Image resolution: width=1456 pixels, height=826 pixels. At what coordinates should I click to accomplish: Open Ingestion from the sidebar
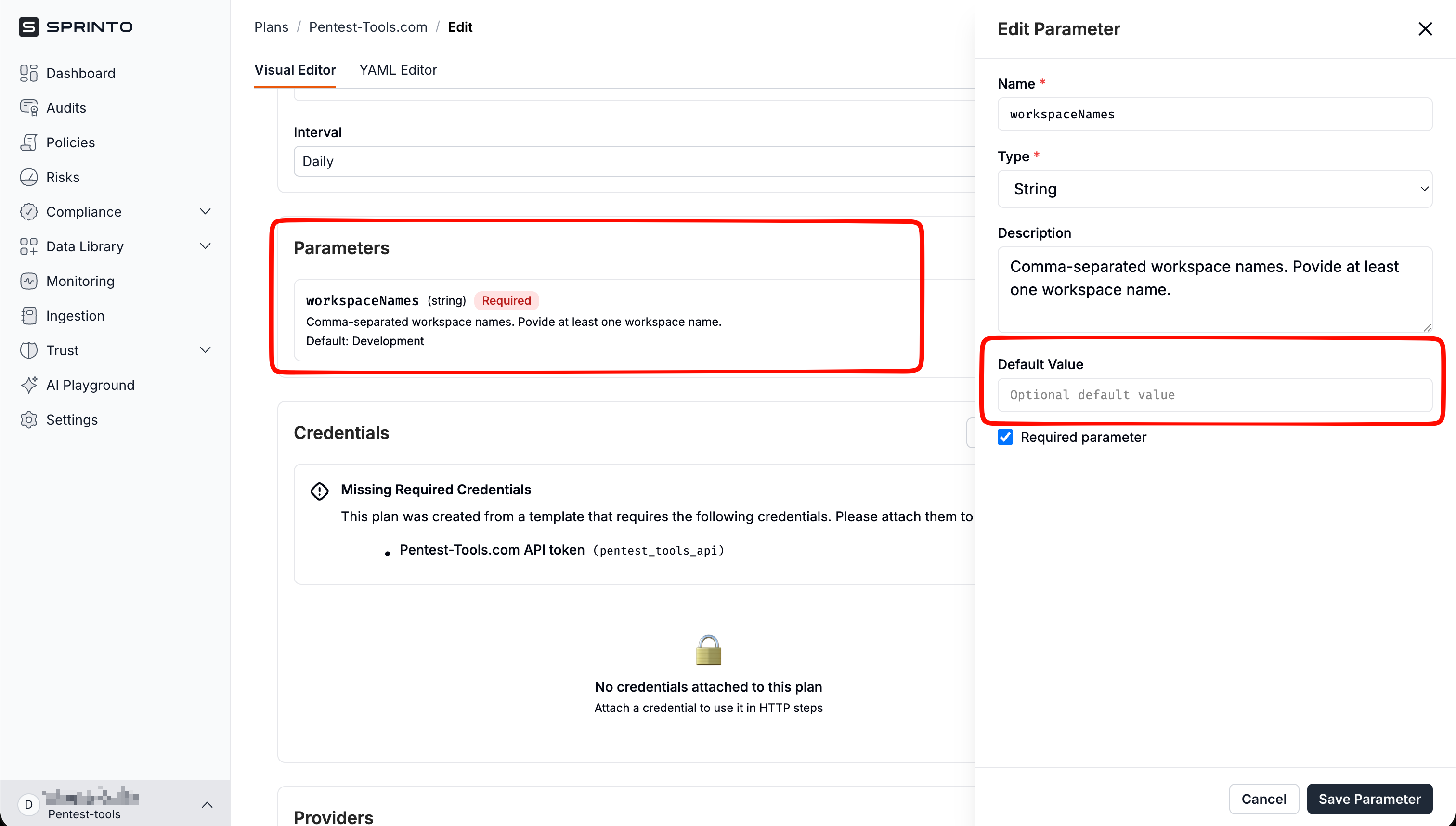click(x=75, y=315)
